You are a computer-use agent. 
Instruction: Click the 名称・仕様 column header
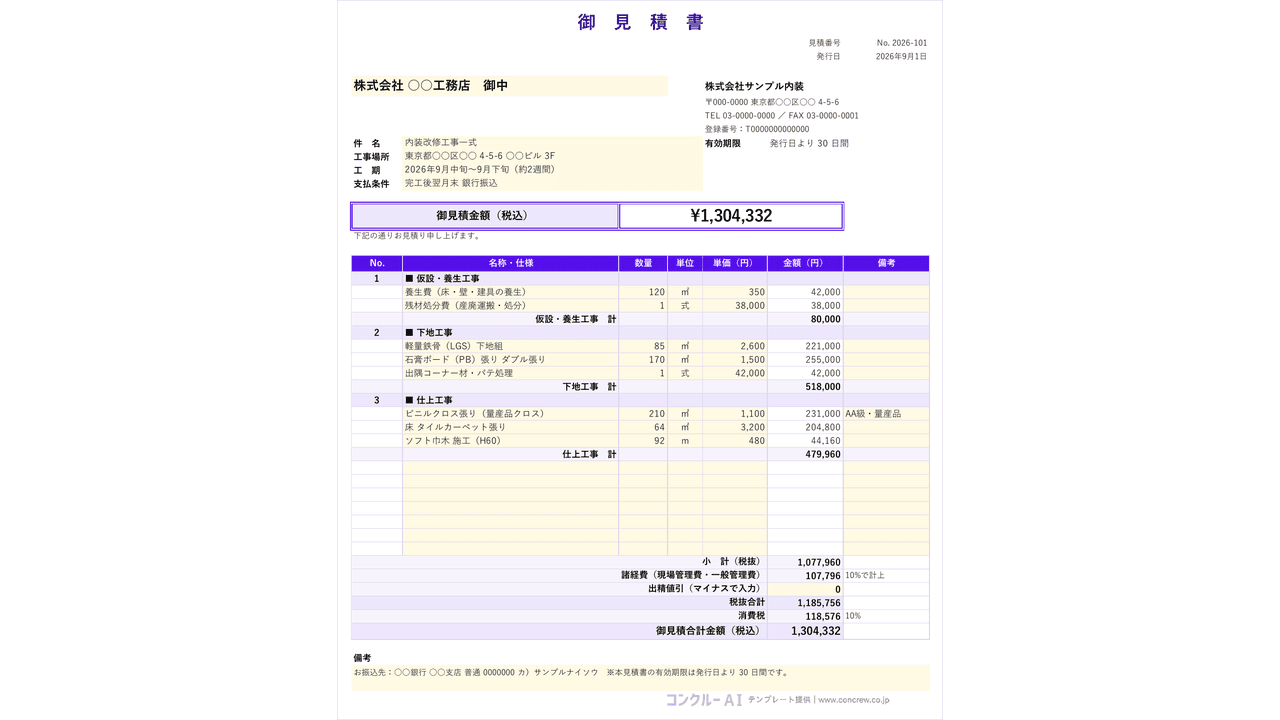(x=511, y=263)
